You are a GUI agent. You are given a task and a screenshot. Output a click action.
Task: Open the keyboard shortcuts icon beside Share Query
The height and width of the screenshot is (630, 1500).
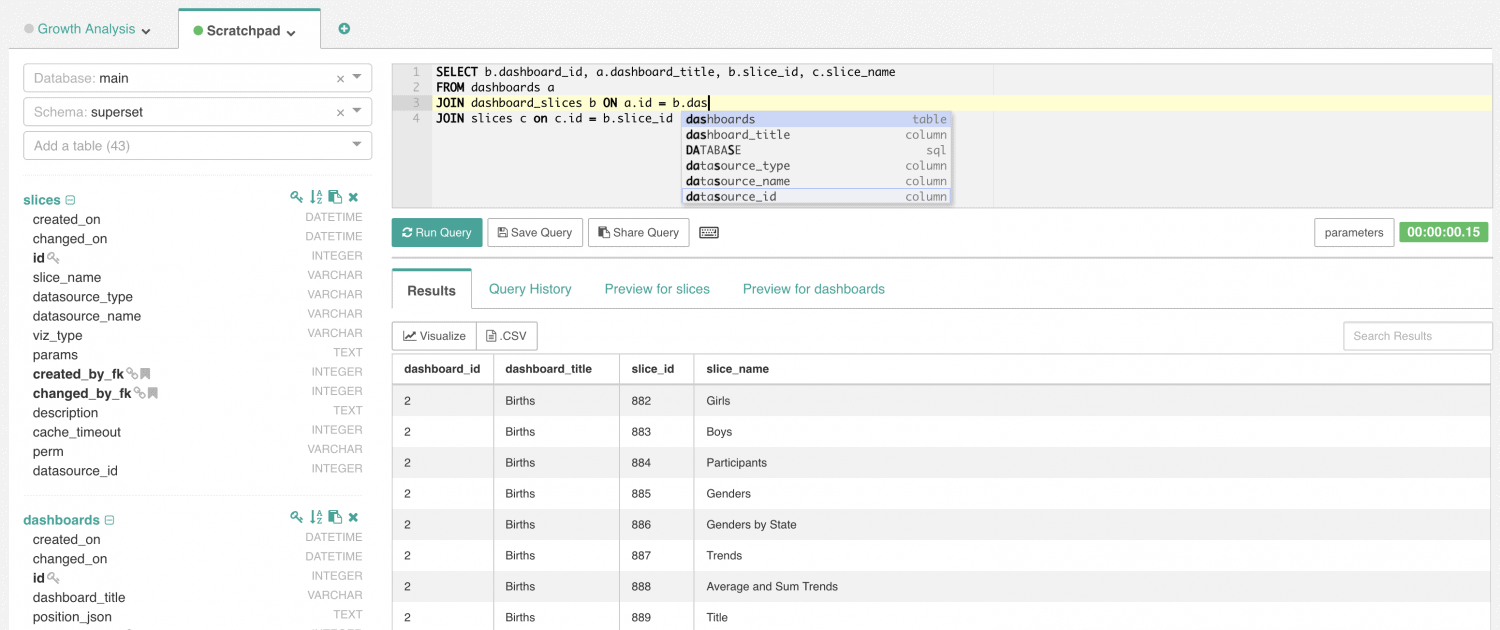pyautogui.click(x=709, y=232)
